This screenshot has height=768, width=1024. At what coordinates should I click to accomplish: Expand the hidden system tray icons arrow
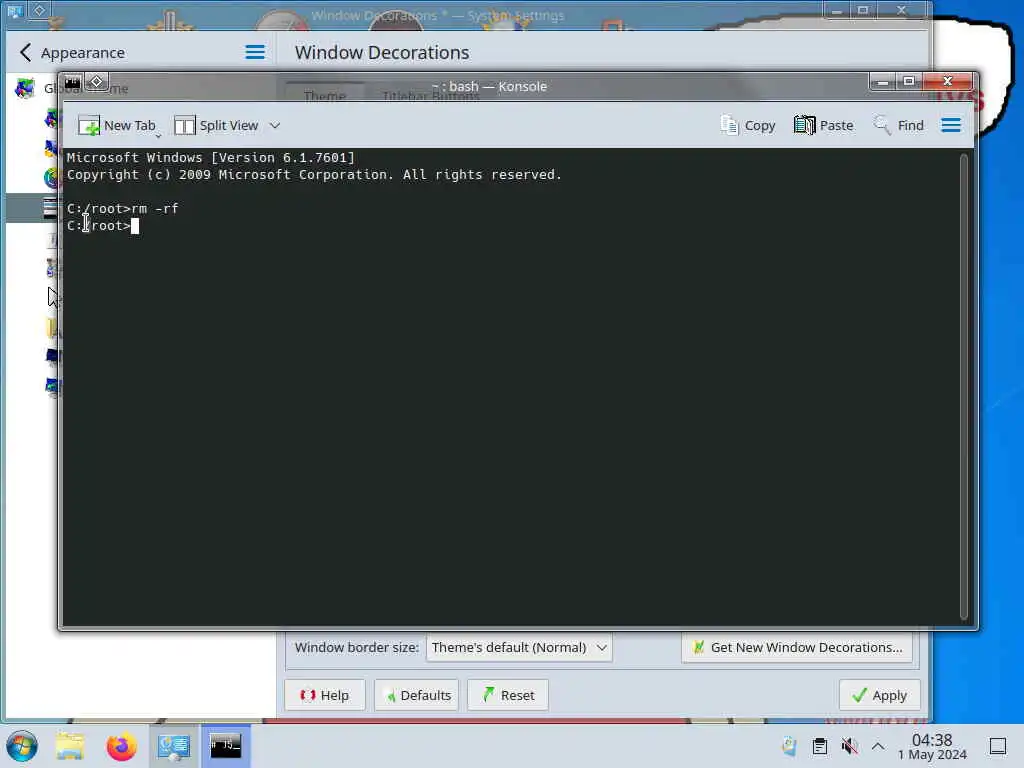pos(878,746)
